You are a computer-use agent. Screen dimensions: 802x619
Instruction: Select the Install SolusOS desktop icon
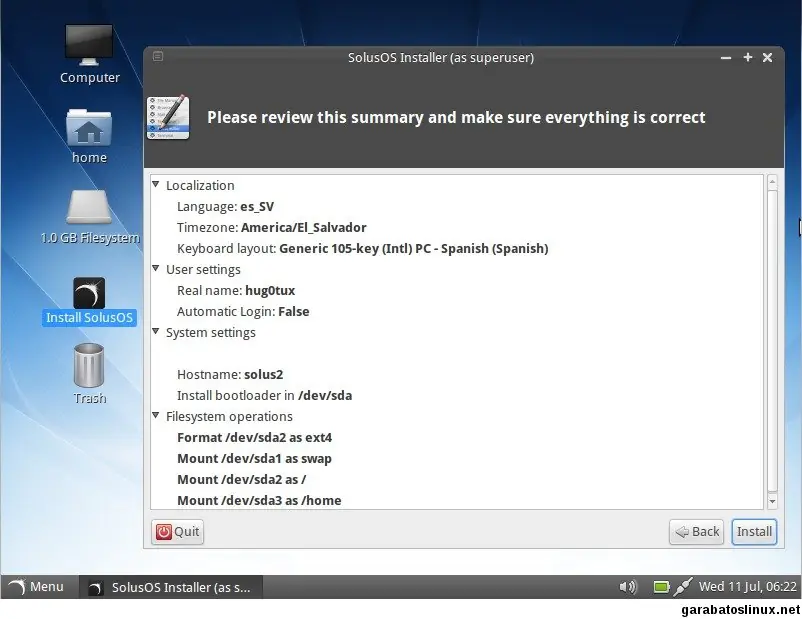tap(89, 301)
